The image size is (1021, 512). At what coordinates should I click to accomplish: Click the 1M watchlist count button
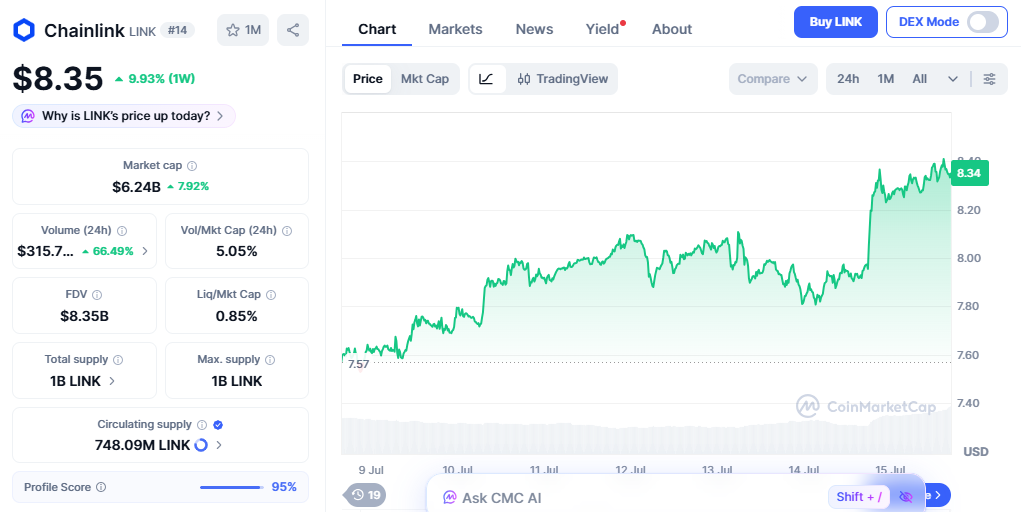click(x=243, y=30)
